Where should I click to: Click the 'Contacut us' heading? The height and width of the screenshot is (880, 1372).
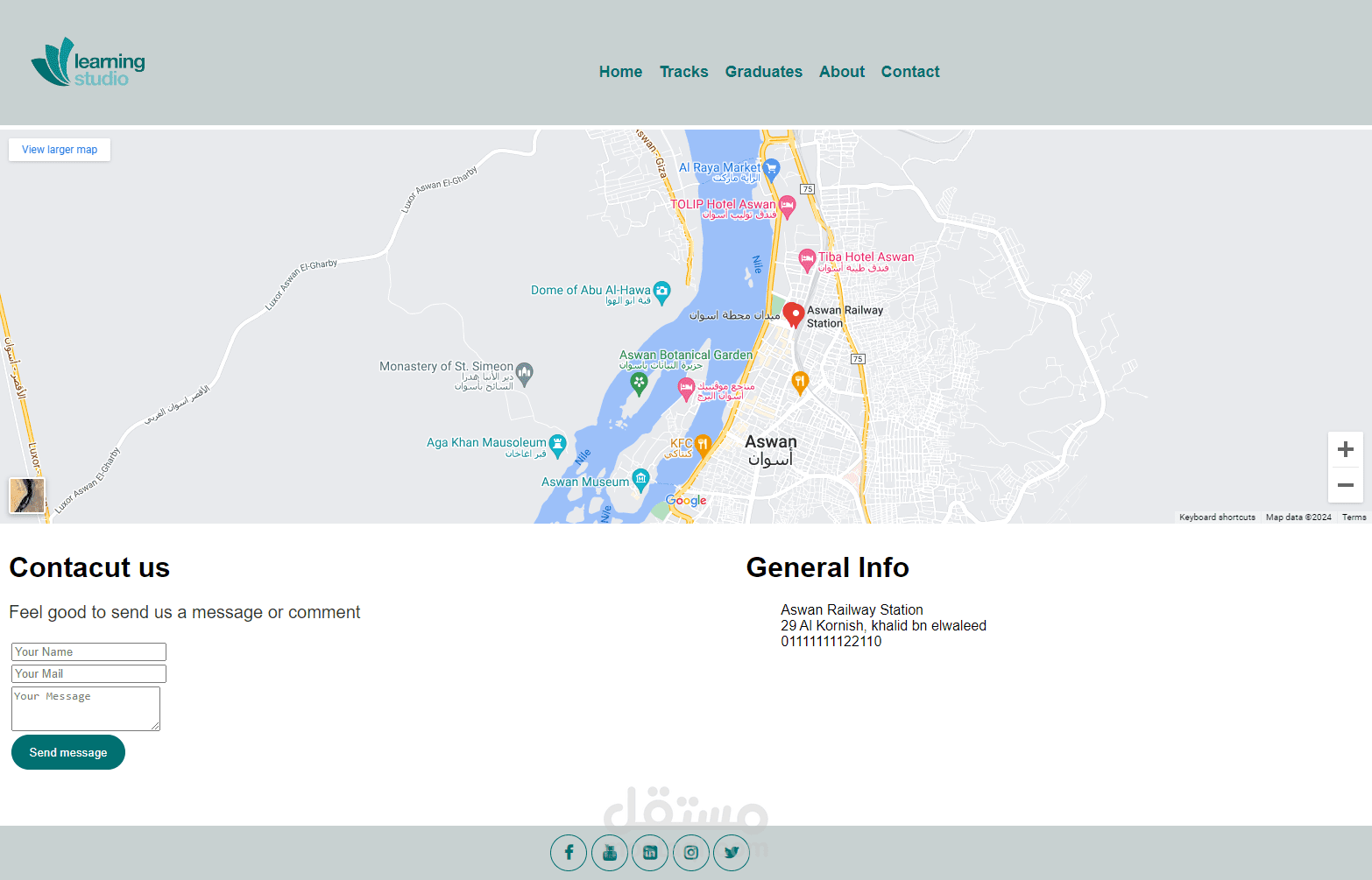(89, 567)
